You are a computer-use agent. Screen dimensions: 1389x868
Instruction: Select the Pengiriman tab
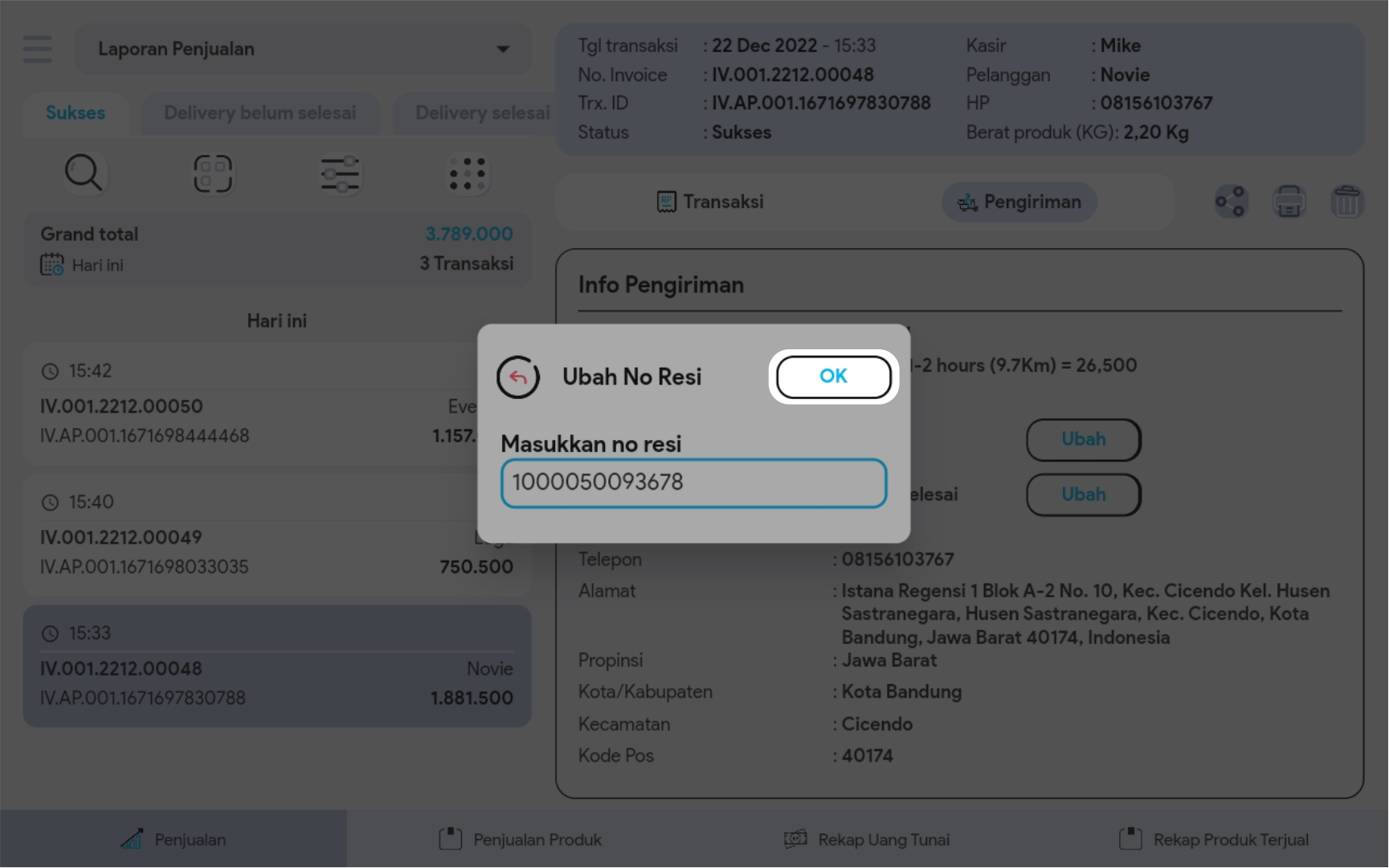[1019, 202]
